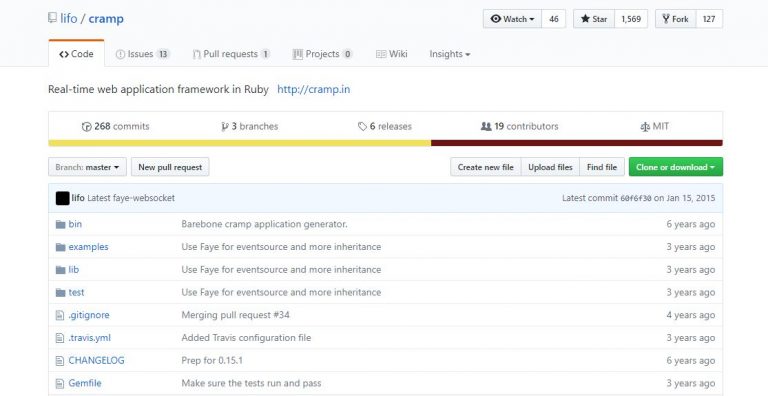Click the branches fork icon
768x396 pixels.
click(225, 126)
